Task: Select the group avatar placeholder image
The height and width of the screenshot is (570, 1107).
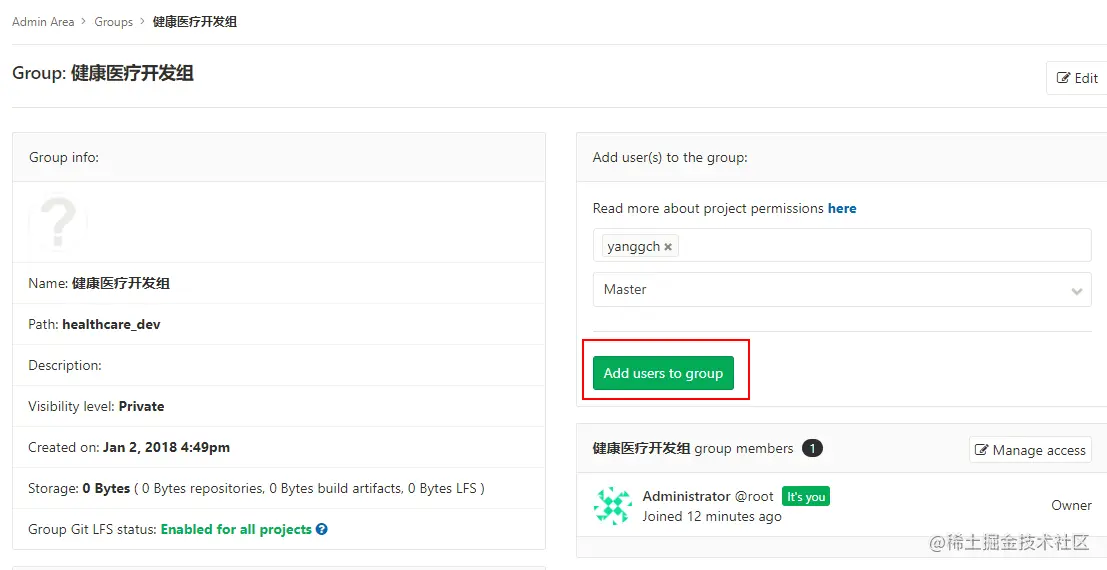Action: (59, 222)
